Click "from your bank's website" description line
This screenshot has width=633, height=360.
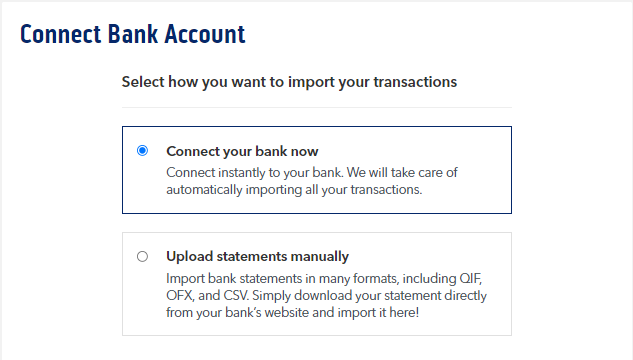point(293,312)
